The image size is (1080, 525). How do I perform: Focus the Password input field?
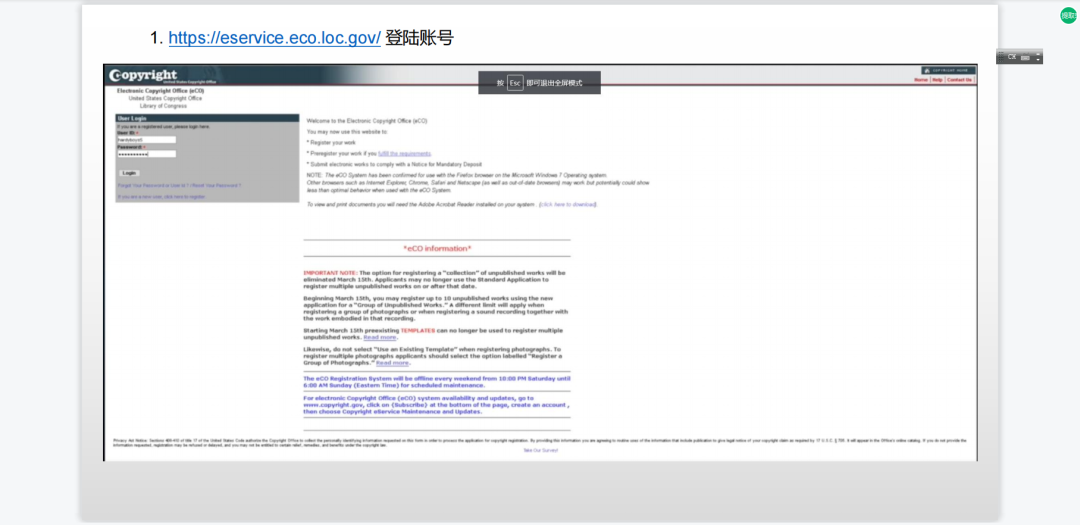(147, 154)
